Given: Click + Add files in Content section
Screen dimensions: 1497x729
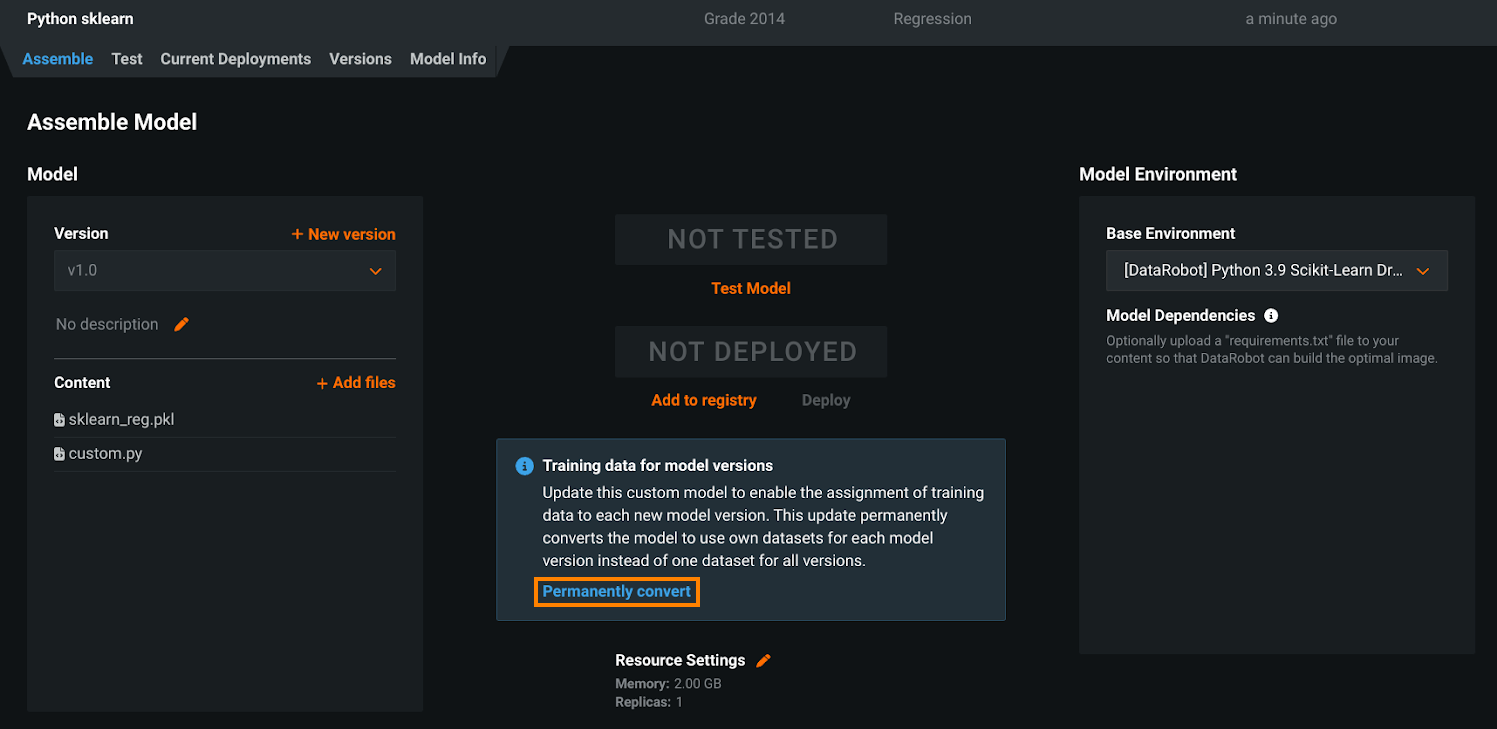Looking at the screenshot, I should pyautogui.click(x=356, y=383).
